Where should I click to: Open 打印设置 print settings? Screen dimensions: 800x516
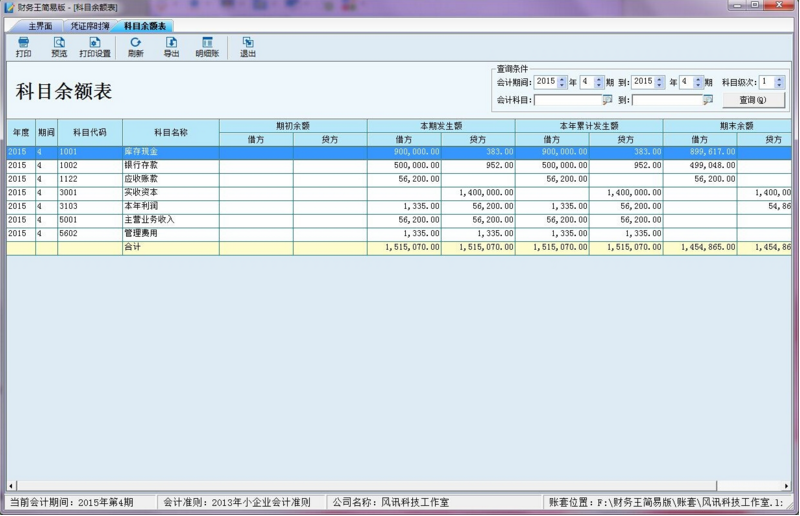pyautogui.click(x=95, y=47)
